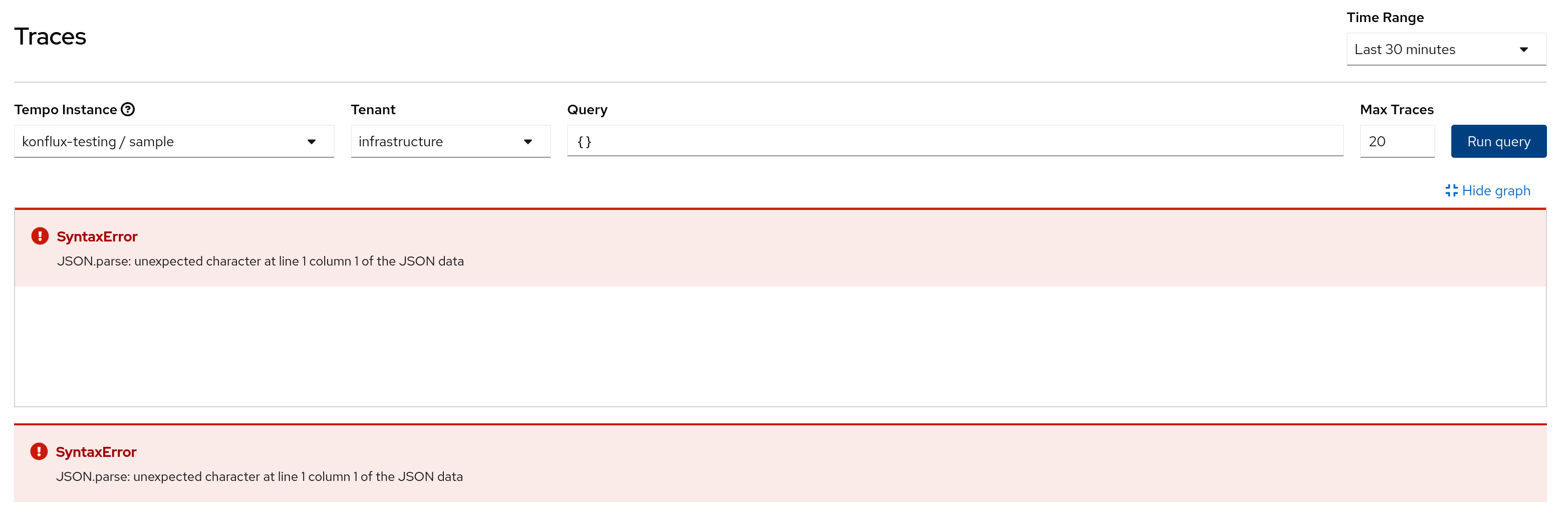Click the Max Traces number field
This screenshot has width=1568, height=515.
point(1396,142)
